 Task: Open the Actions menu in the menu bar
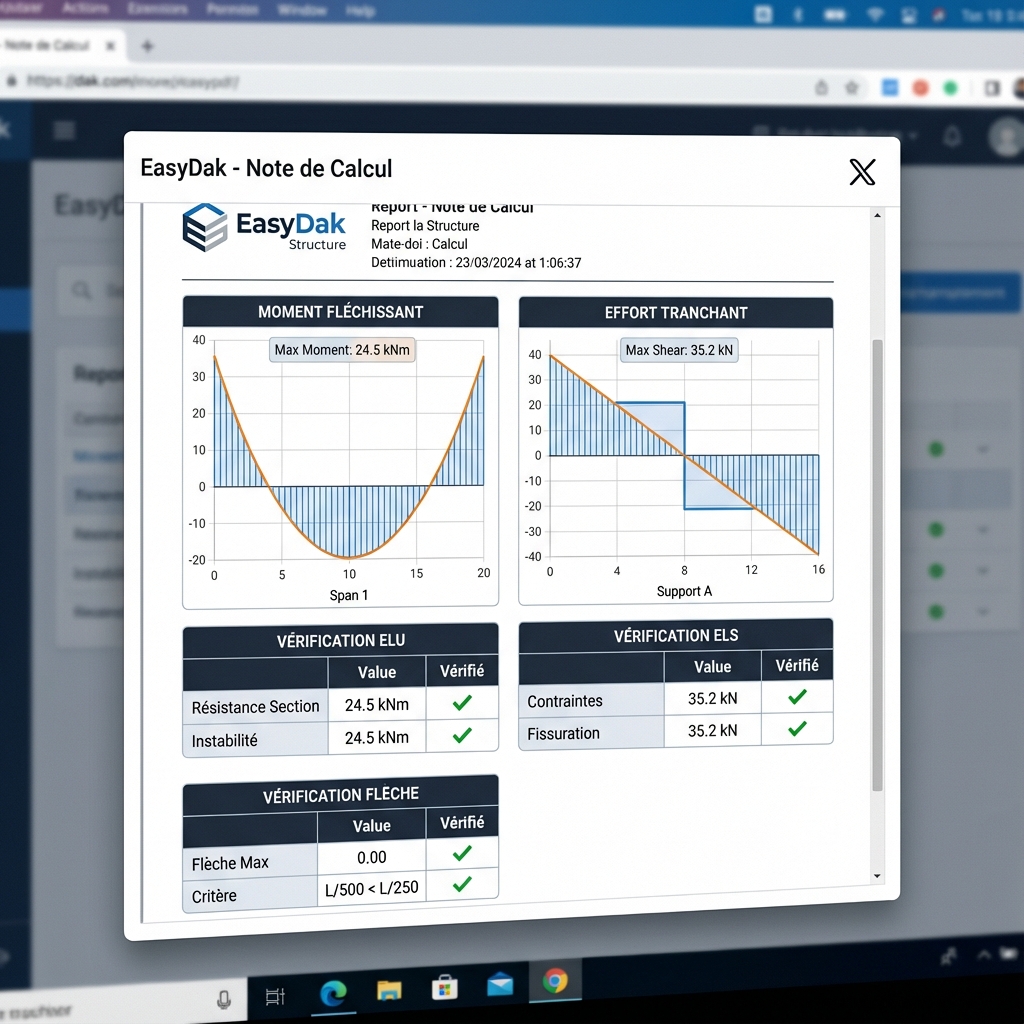click(x=86, y=8)
